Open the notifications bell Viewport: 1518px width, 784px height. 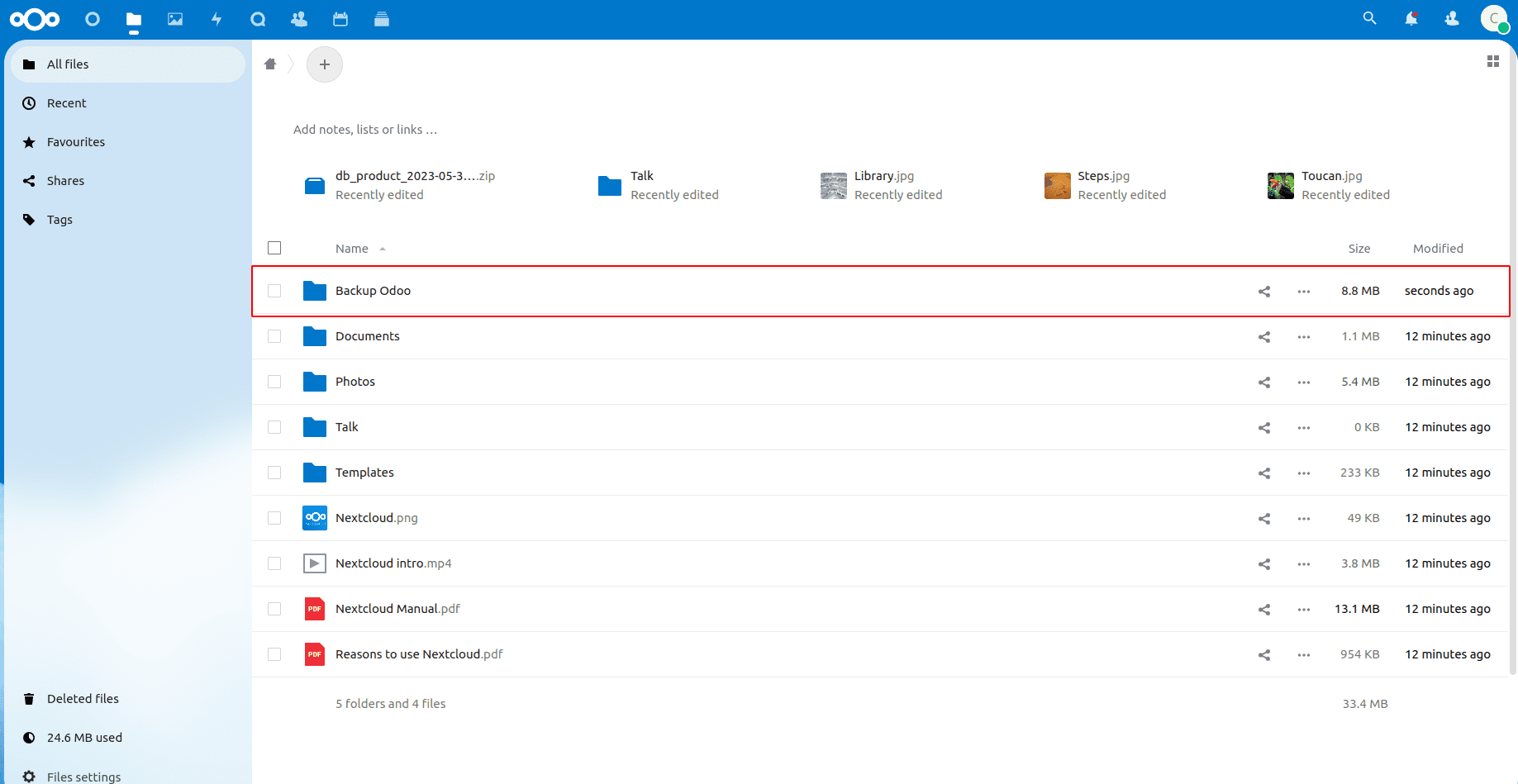1411,18
